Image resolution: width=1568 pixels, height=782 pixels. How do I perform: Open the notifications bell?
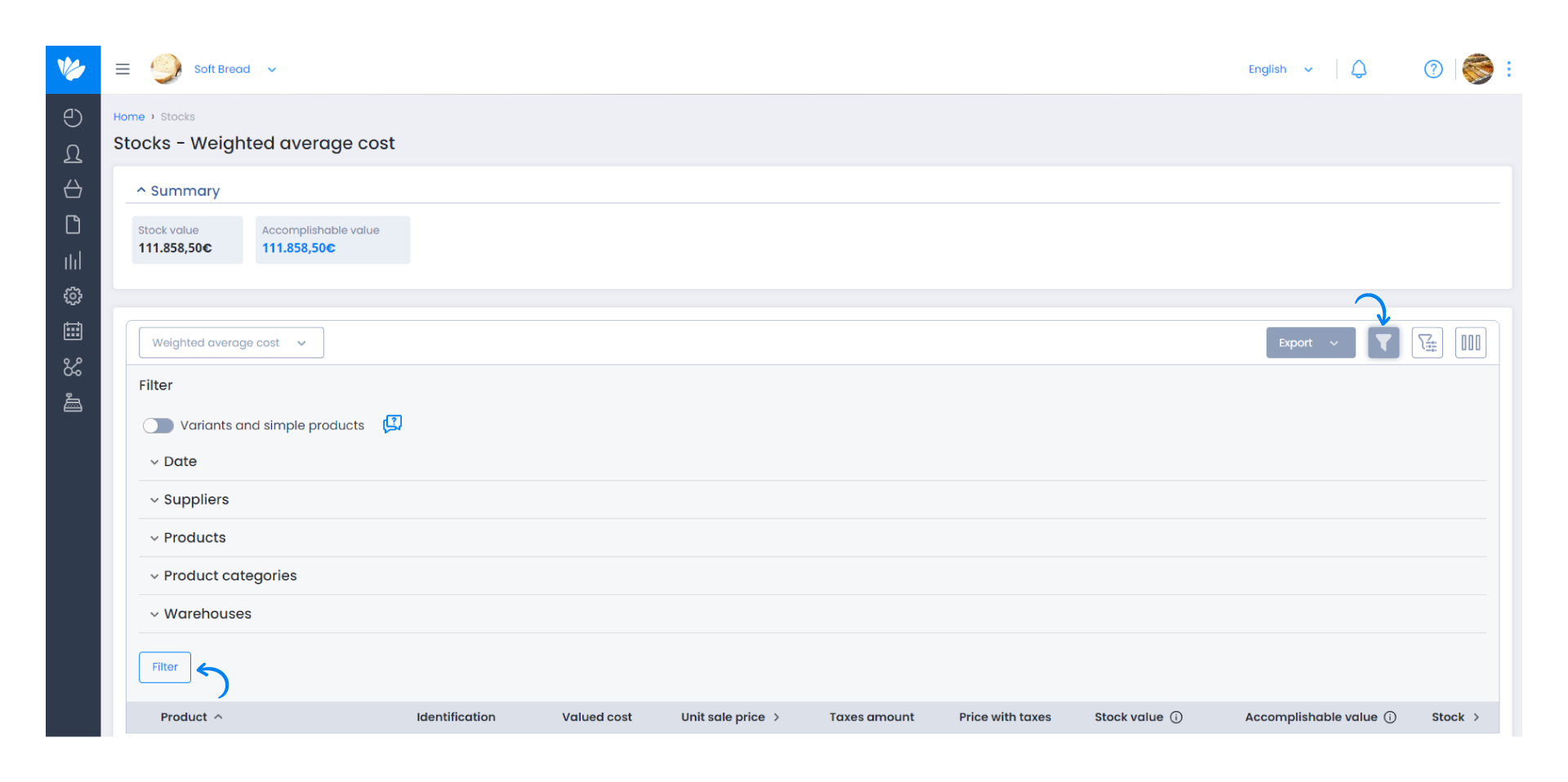pos(1358,69)
